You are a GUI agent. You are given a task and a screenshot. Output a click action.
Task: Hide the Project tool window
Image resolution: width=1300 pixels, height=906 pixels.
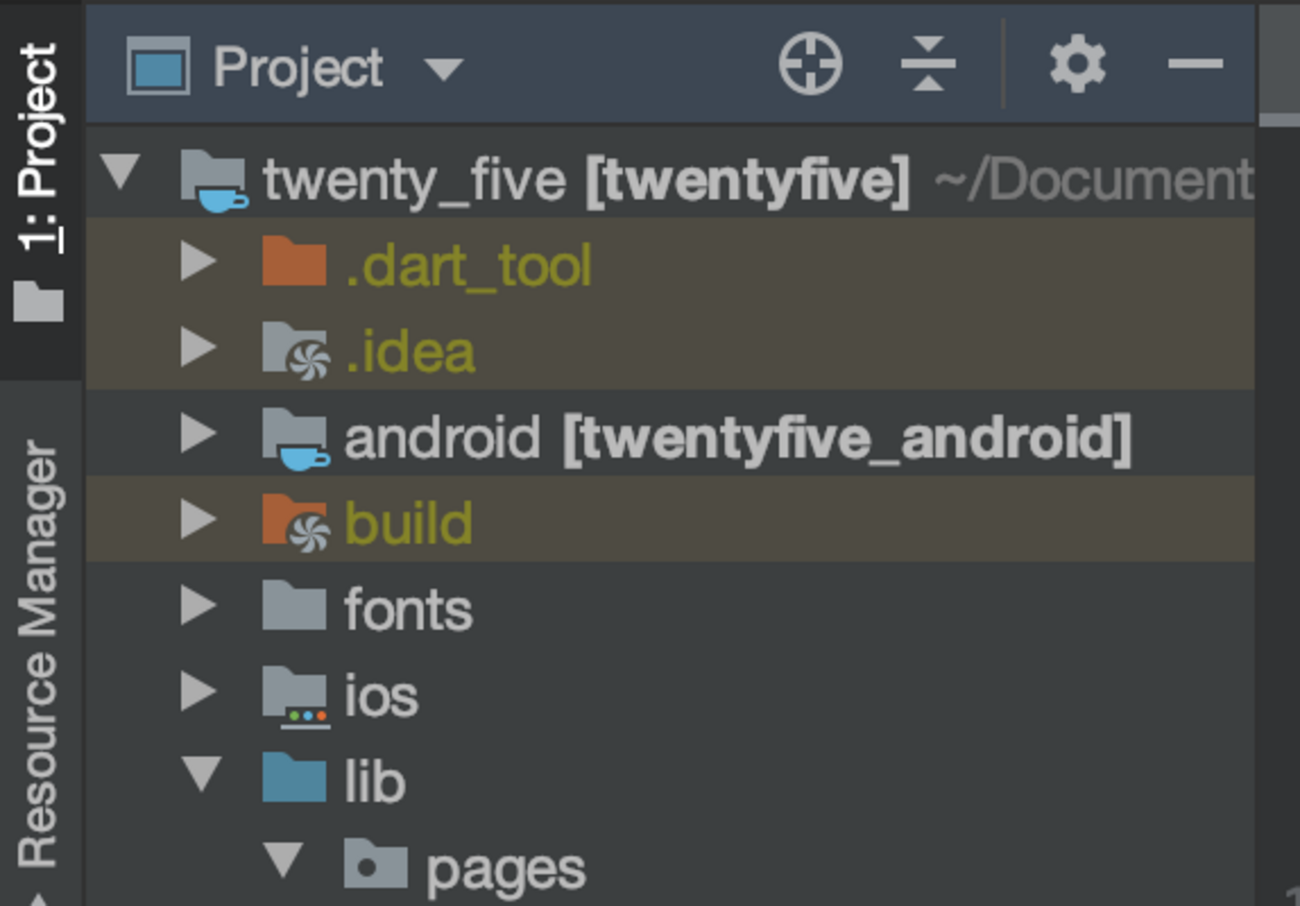1195,65
